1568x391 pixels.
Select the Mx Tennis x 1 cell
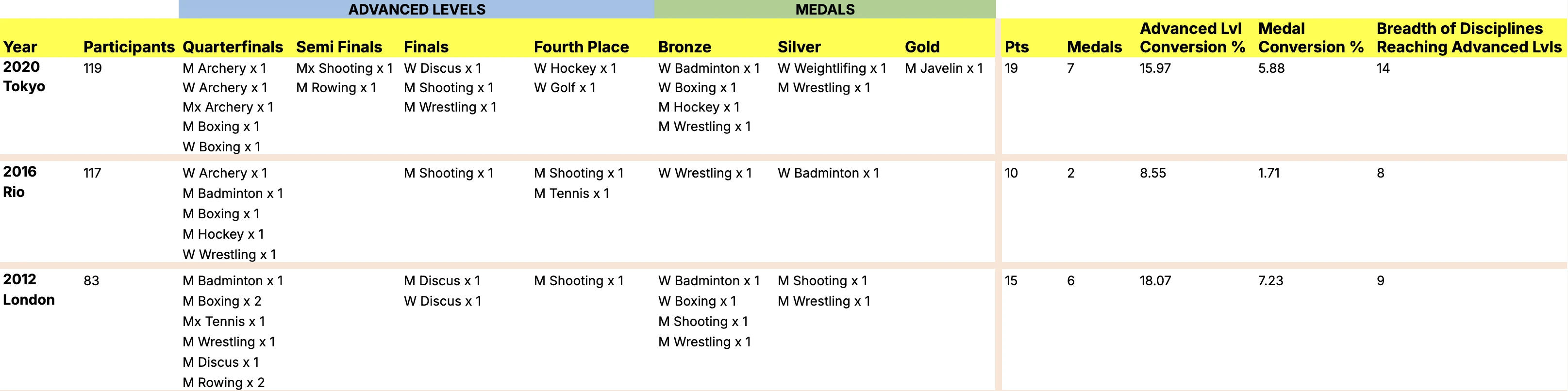coord(223,321)
